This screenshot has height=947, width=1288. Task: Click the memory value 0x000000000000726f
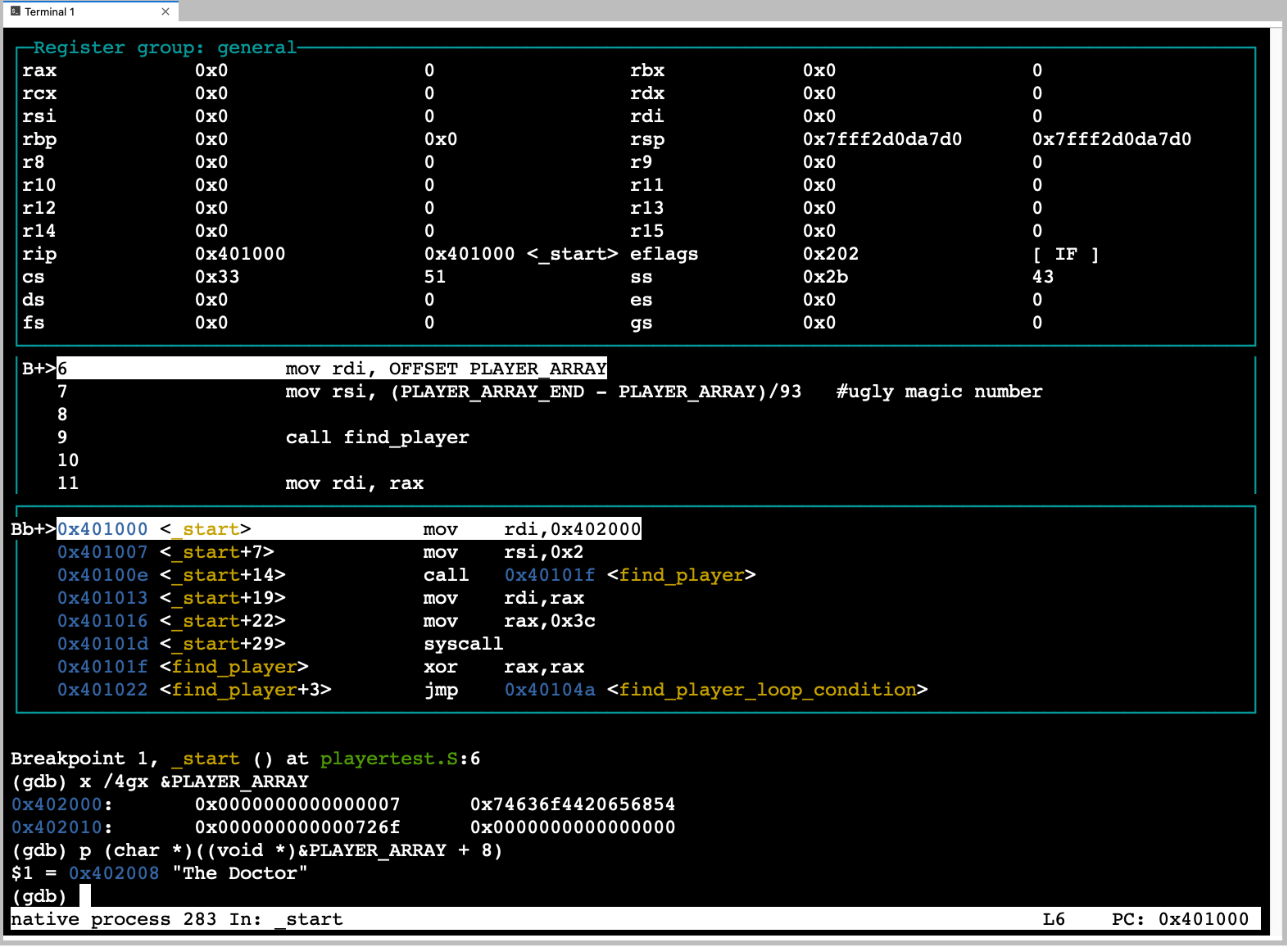[297, 827]
